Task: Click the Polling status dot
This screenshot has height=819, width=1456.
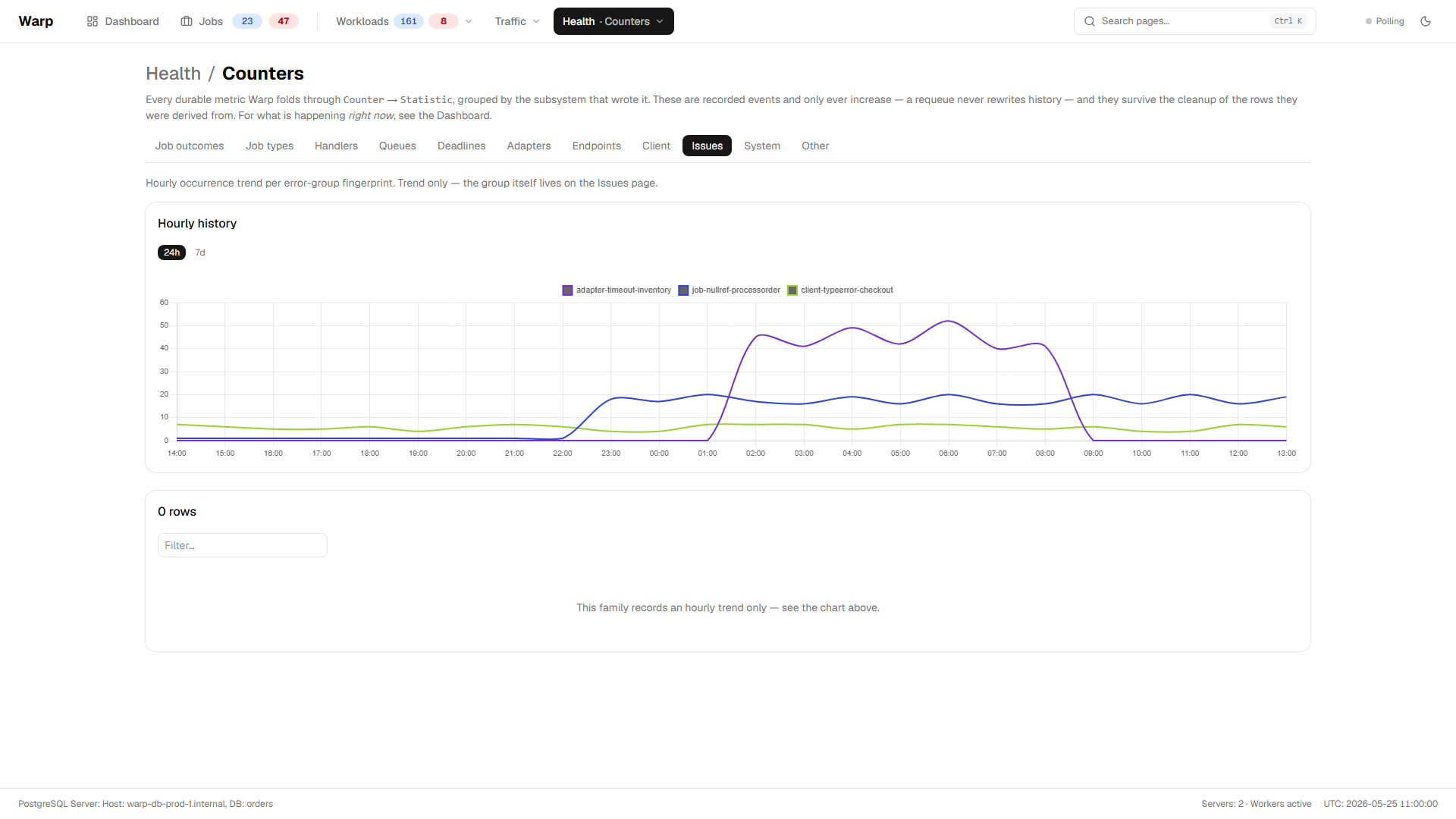Action: (x=1369, y=21)
